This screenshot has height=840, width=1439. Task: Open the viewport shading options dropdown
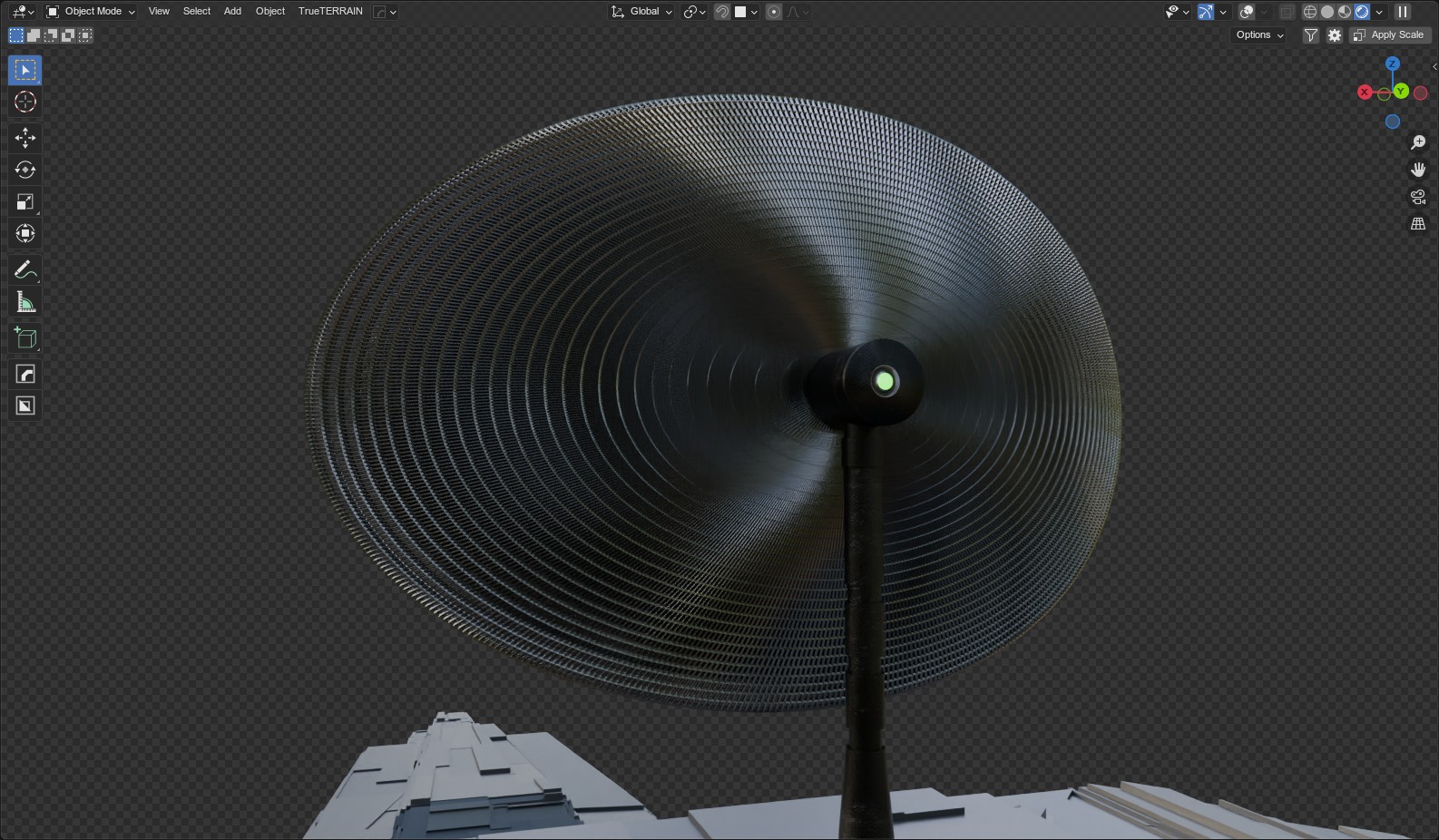click(x=1380, y=12)
